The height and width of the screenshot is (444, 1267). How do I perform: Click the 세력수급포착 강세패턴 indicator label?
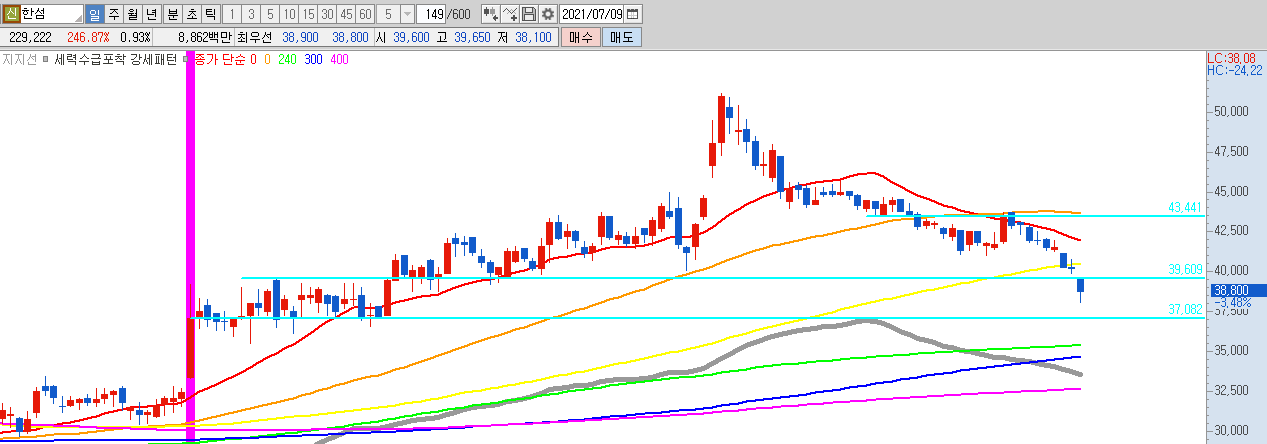[116, 60]
